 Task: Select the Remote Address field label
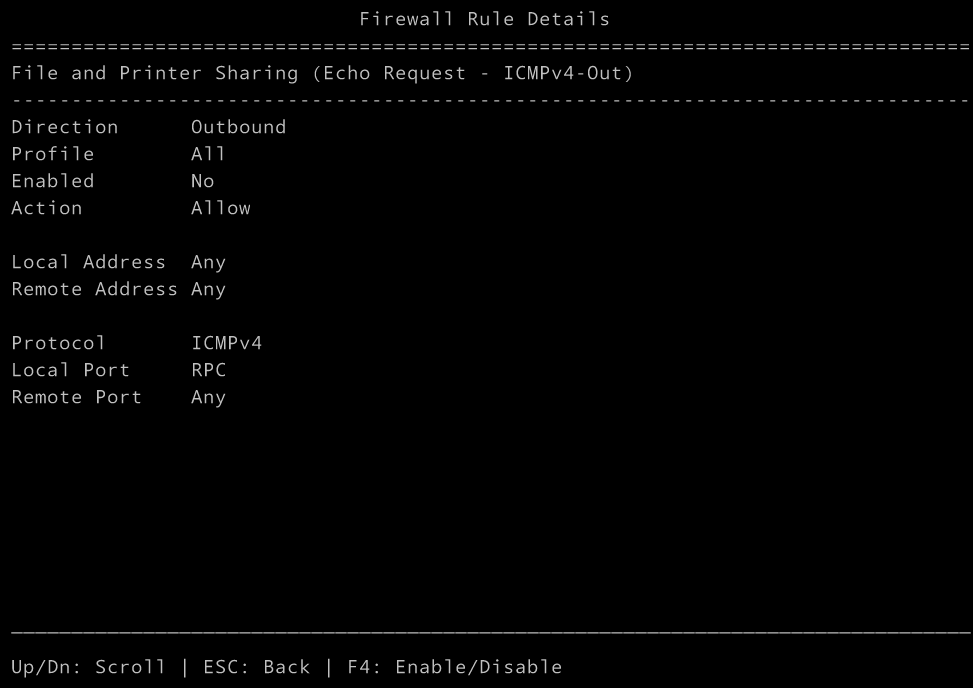[x=94, y=289]
